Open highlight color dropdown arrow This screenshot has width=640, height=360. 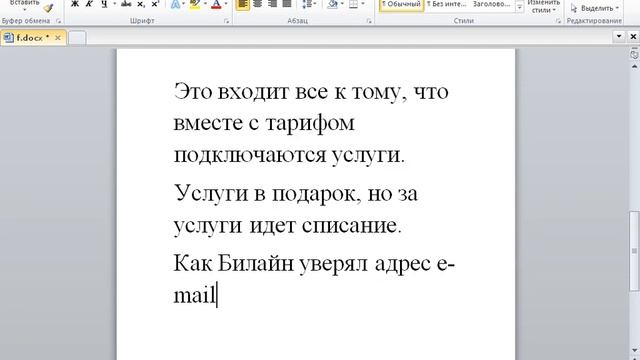point(205,4)
